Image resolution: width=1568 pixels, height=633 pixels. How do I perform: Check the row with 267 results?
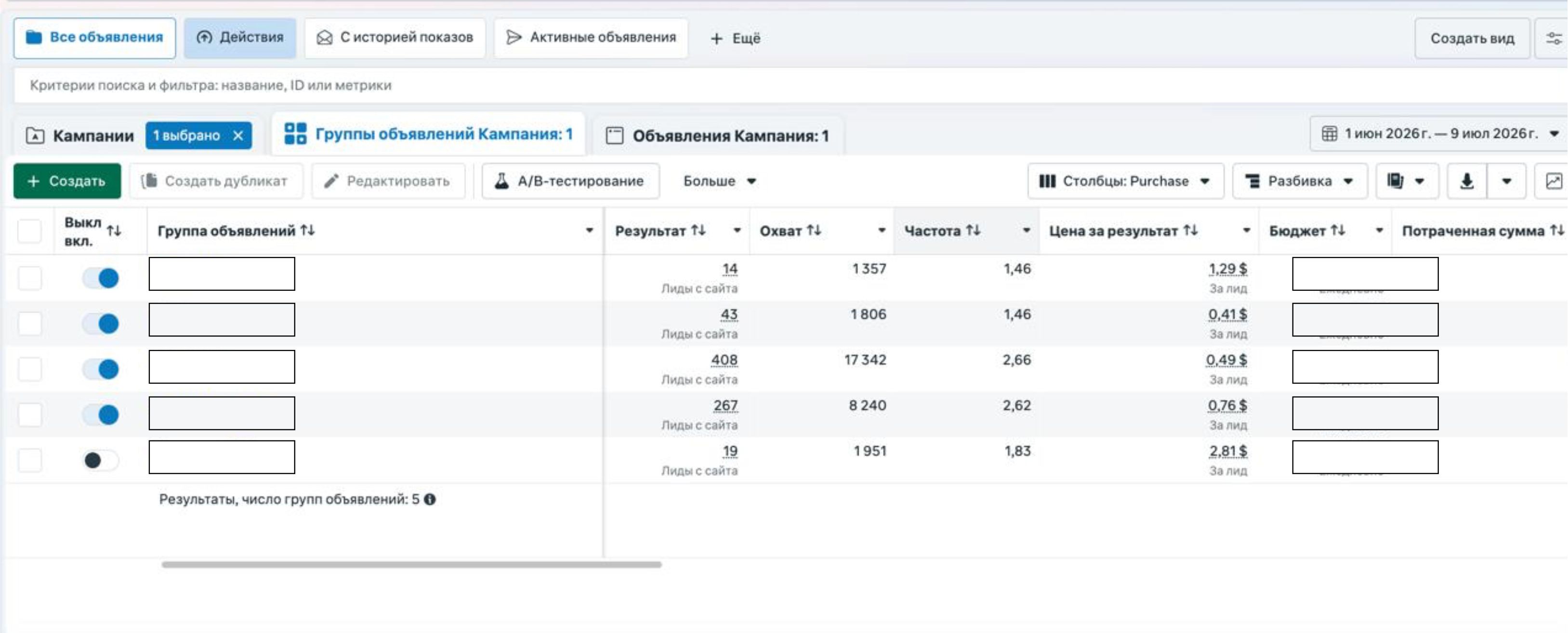click(x=29, y=415)
